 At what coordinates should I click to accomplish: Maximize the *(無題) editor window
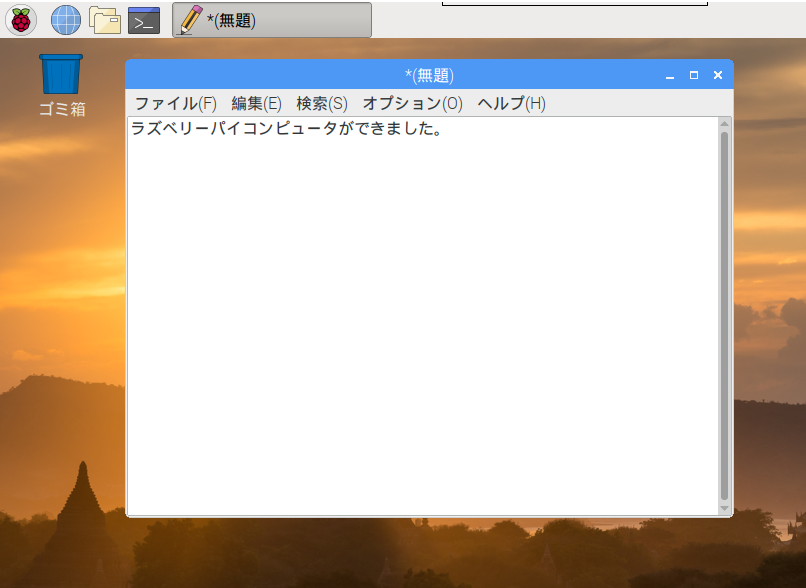pyautogui.click(x=692, y=74)
